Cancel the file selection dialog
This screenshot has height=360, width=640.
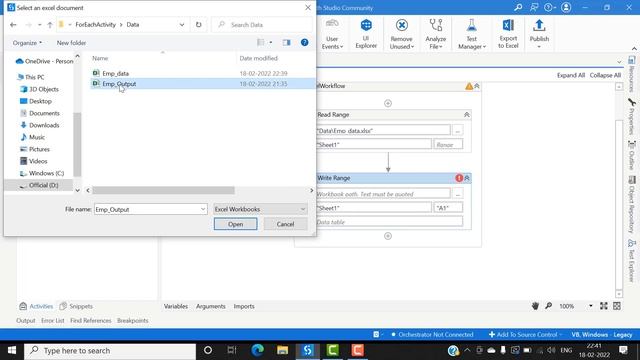285,224
